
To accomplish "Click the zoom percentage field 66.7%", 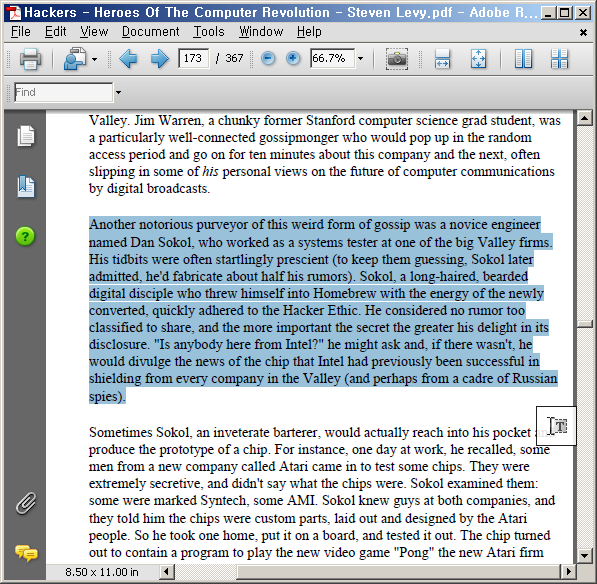I will coord(332,58).
